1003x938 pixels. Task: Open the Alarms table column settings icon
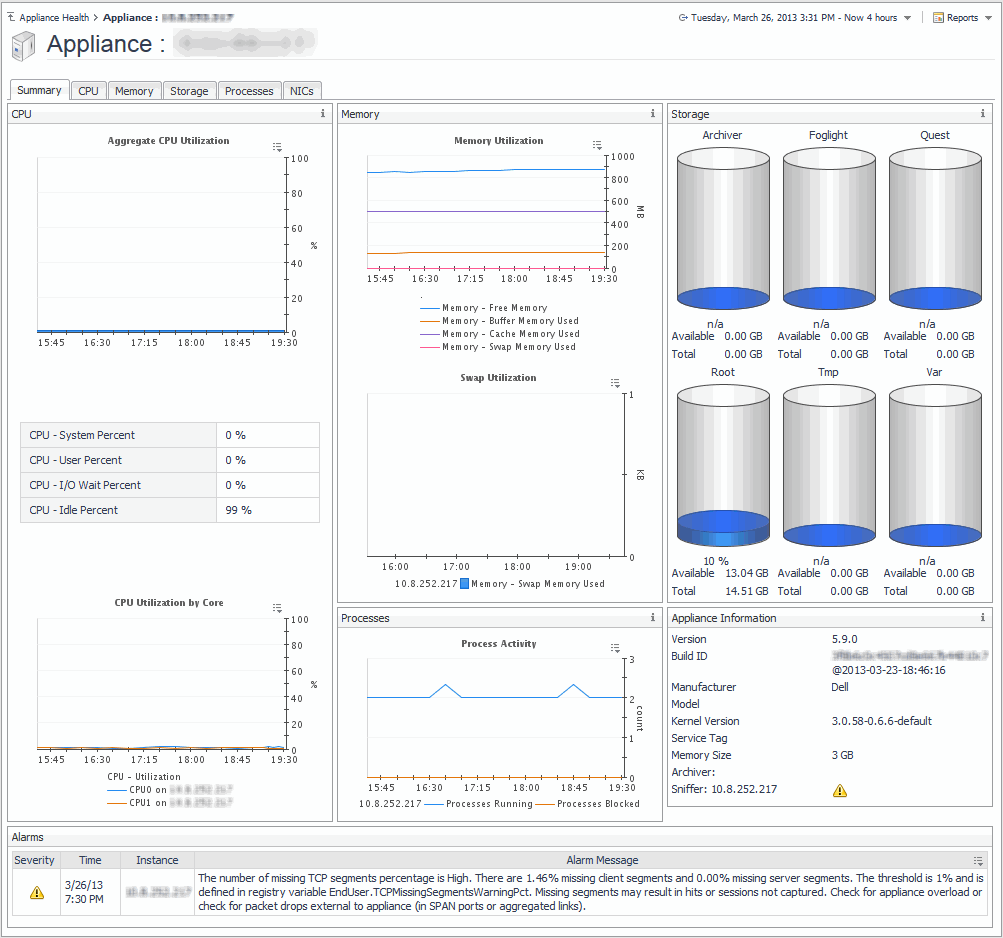click(x=978, y=860)
